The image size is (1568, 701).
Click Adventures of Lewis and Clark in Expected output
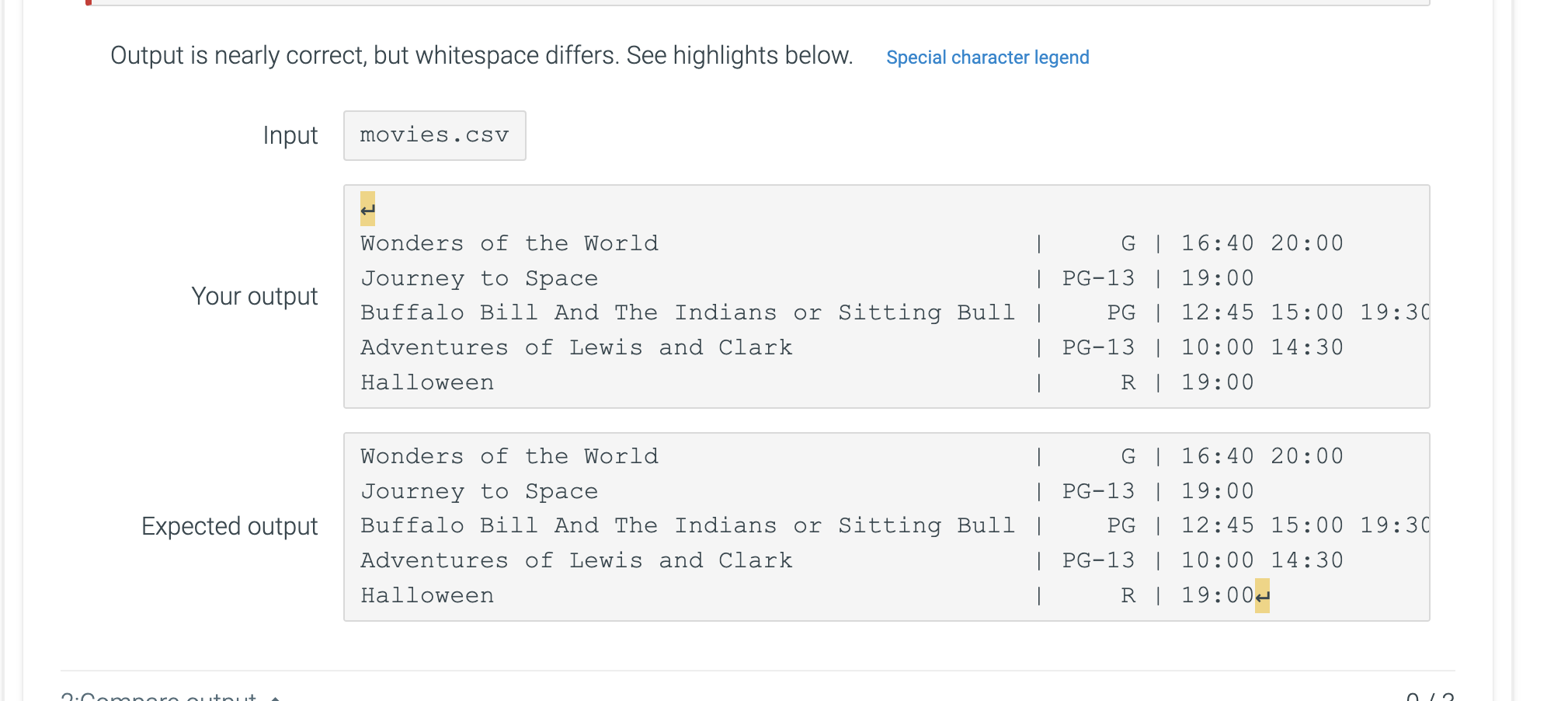point(576,560)
